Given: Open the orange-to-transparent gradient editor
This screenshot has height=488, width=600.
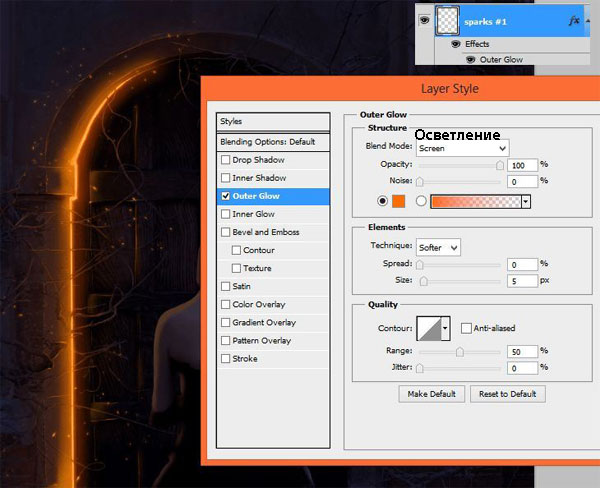Looking at the screenshot, I should coord(476,201).
